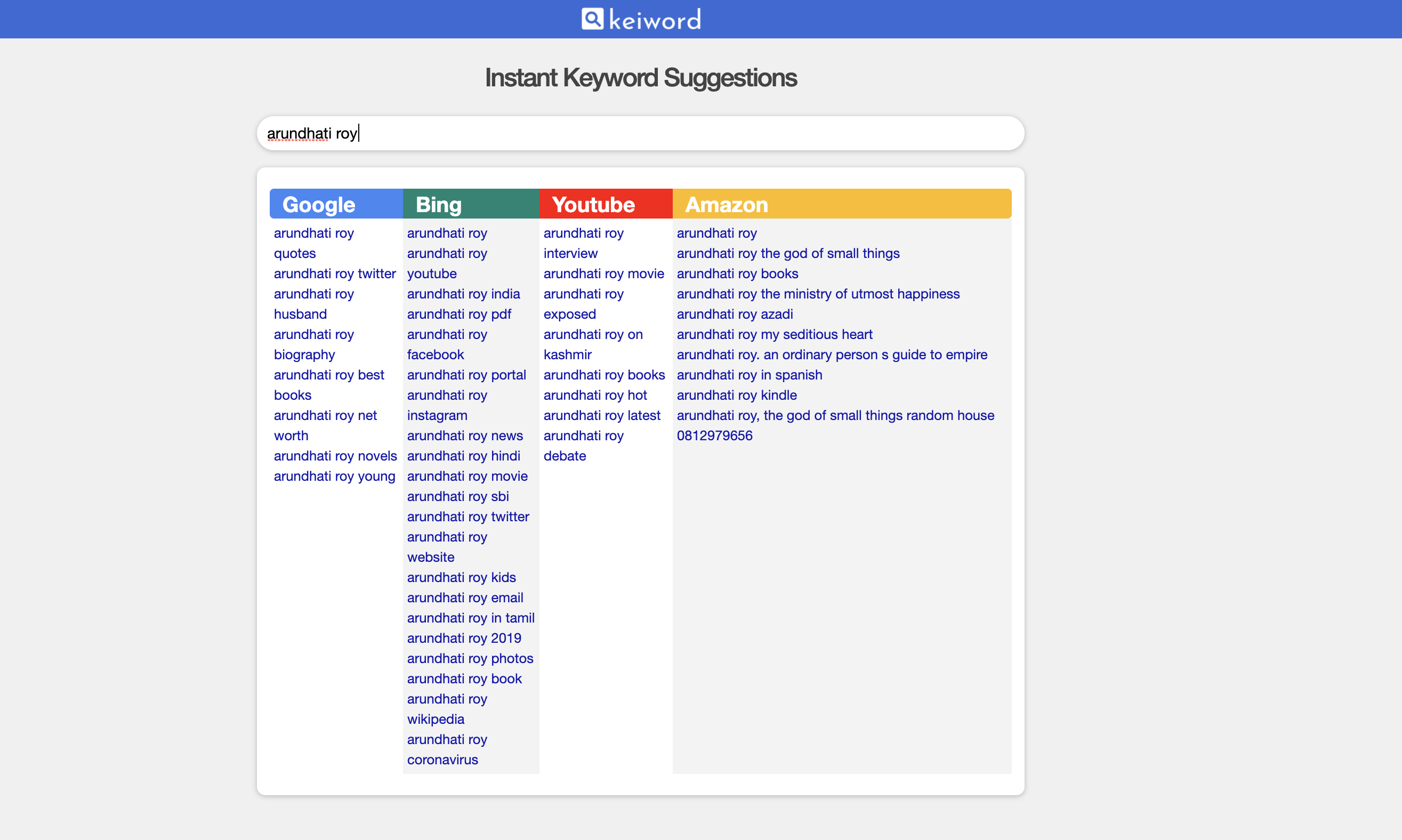Screen dimensions: 1402x840
Task: Open Amazon suggestion arundhati roy books
Action: click(737, 274)
